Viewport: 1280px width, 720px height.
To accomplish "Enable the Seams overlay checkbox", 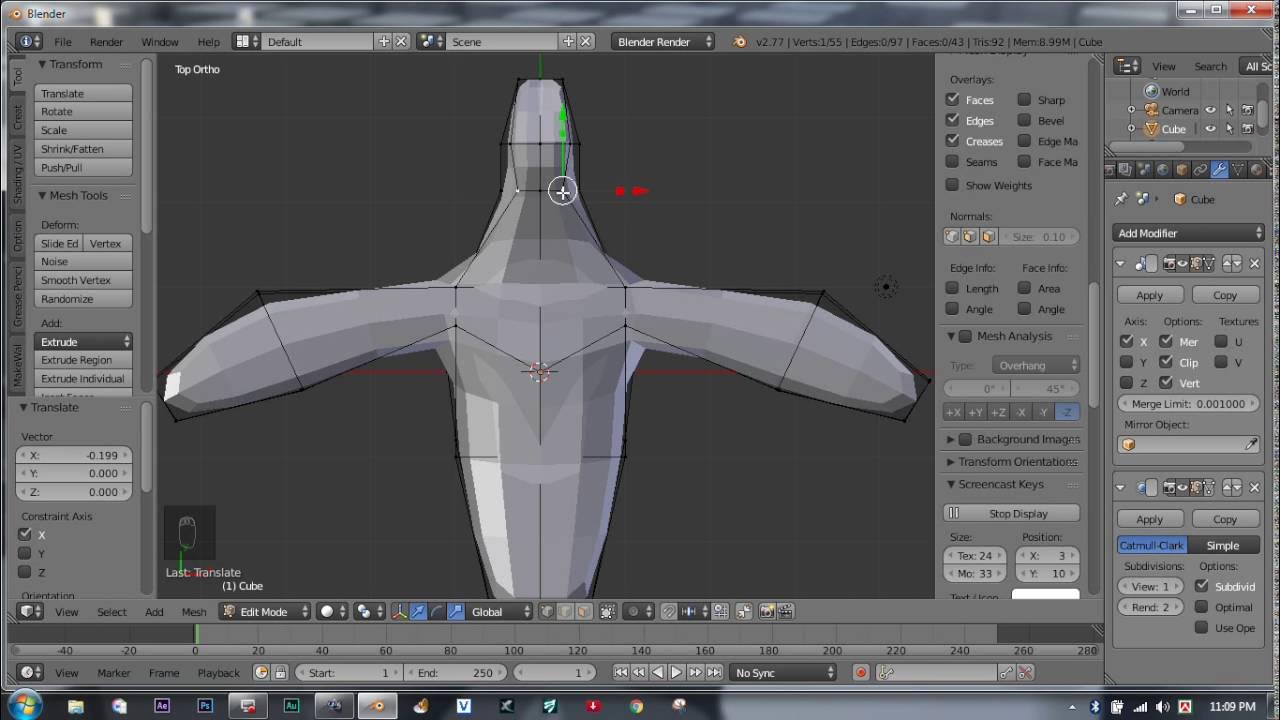I will [x=952, y=162].
